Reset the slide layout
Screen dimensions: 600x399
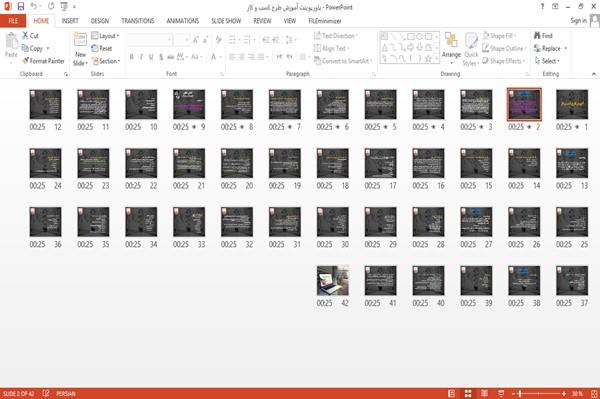(x=102, y=48)
